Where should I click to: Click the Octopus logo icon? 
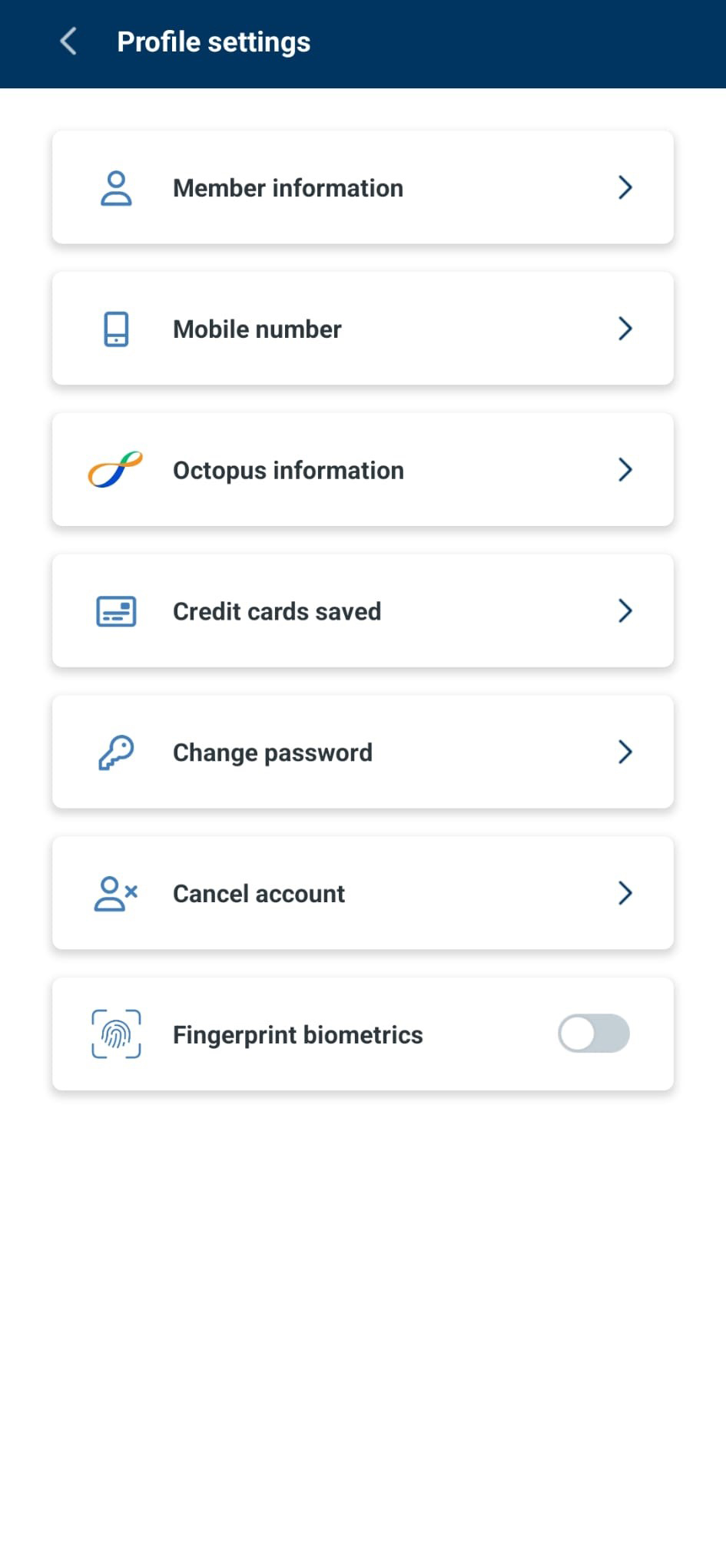pos(115,469)
